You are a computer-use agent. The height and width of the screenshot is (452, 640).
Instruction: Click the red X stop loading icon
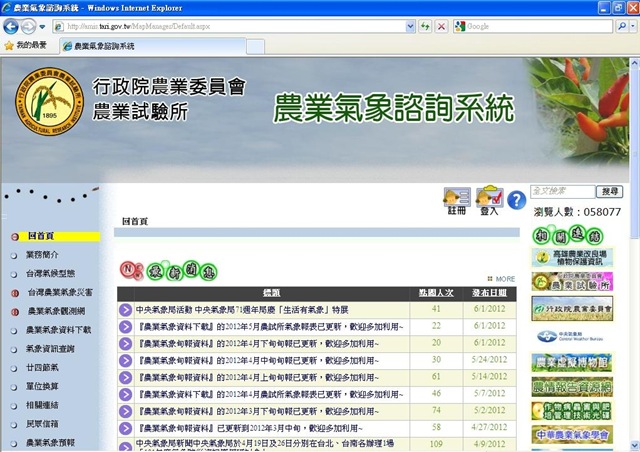point(441,25)
